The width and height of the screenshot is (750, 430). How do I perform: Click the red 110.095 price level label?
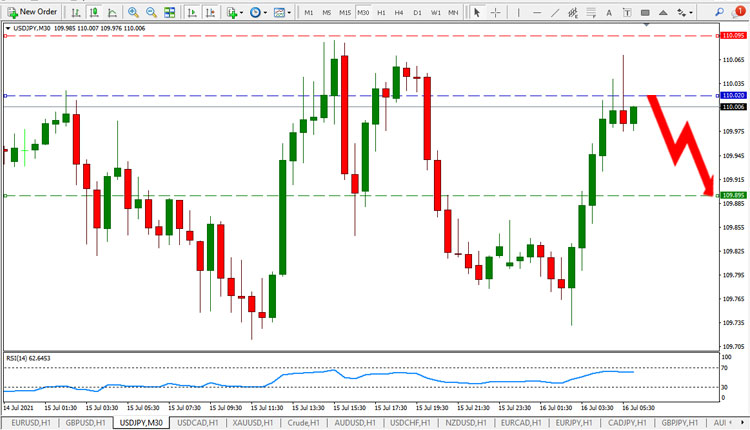point(733,36)
